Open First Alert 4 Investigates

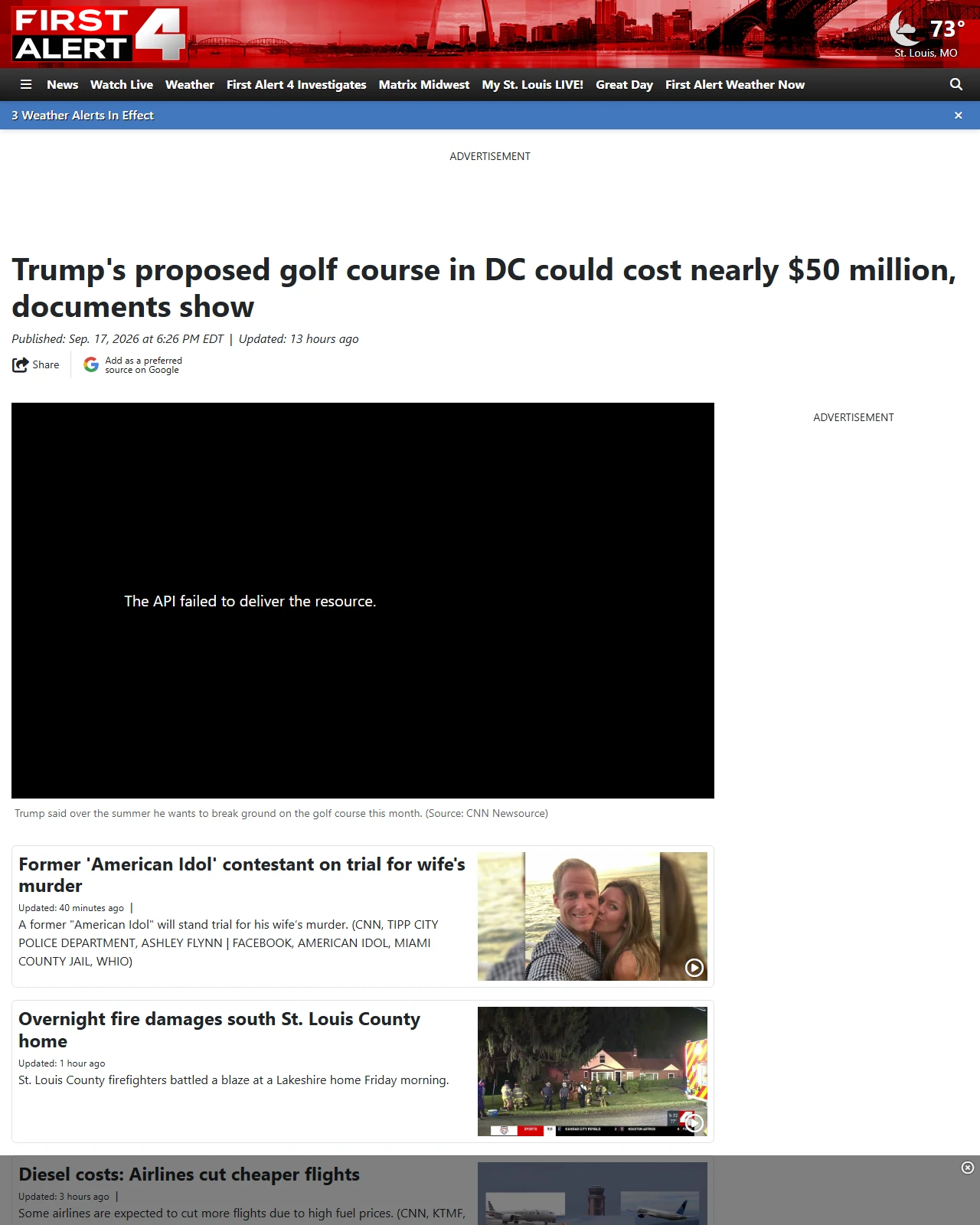[x=296, y=85]
